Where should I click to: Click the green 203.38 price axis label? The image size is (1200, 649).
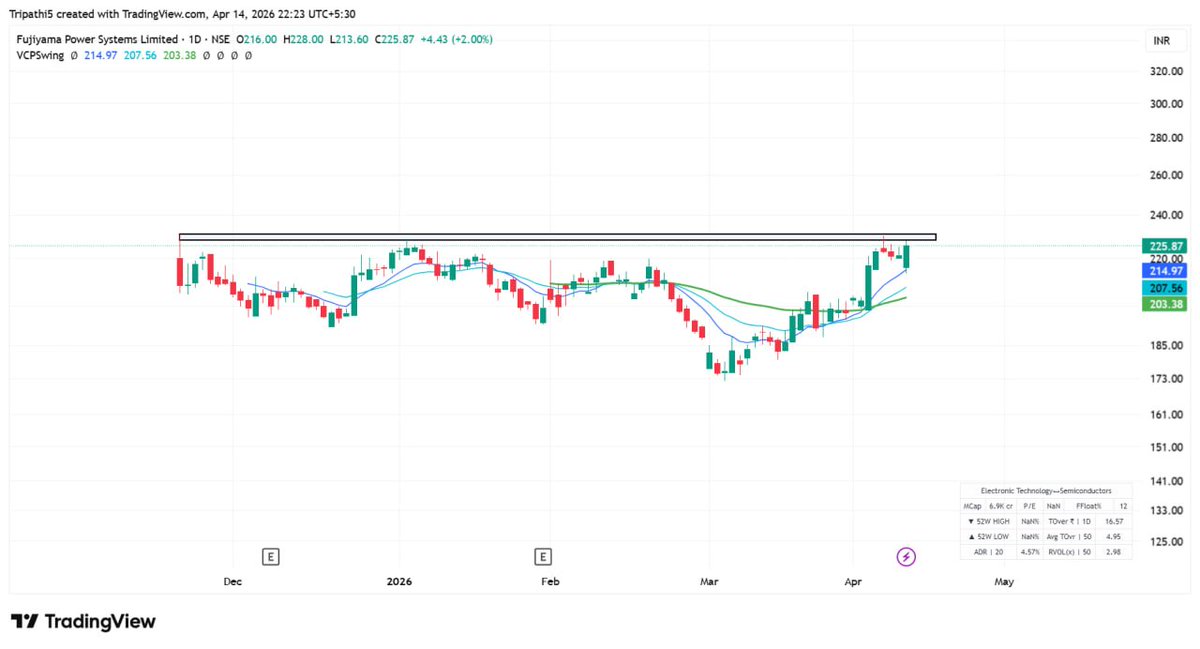click(1163, 305)
